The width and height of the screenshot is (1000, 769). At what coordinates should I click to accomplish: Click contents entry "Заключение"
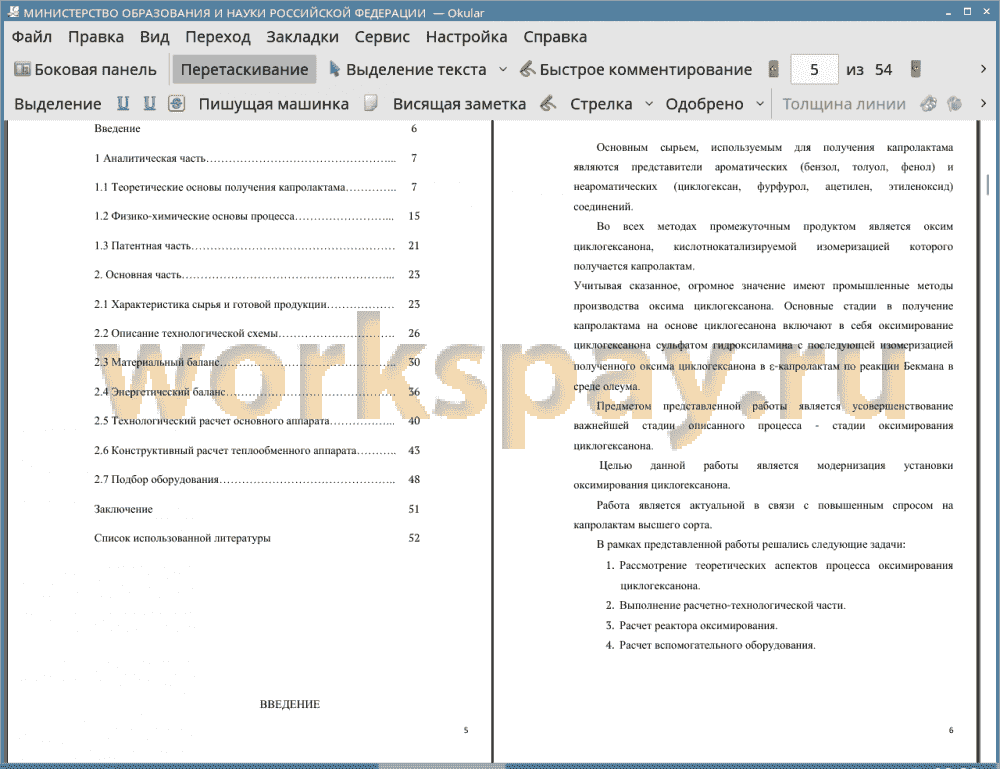pos(123,509)
